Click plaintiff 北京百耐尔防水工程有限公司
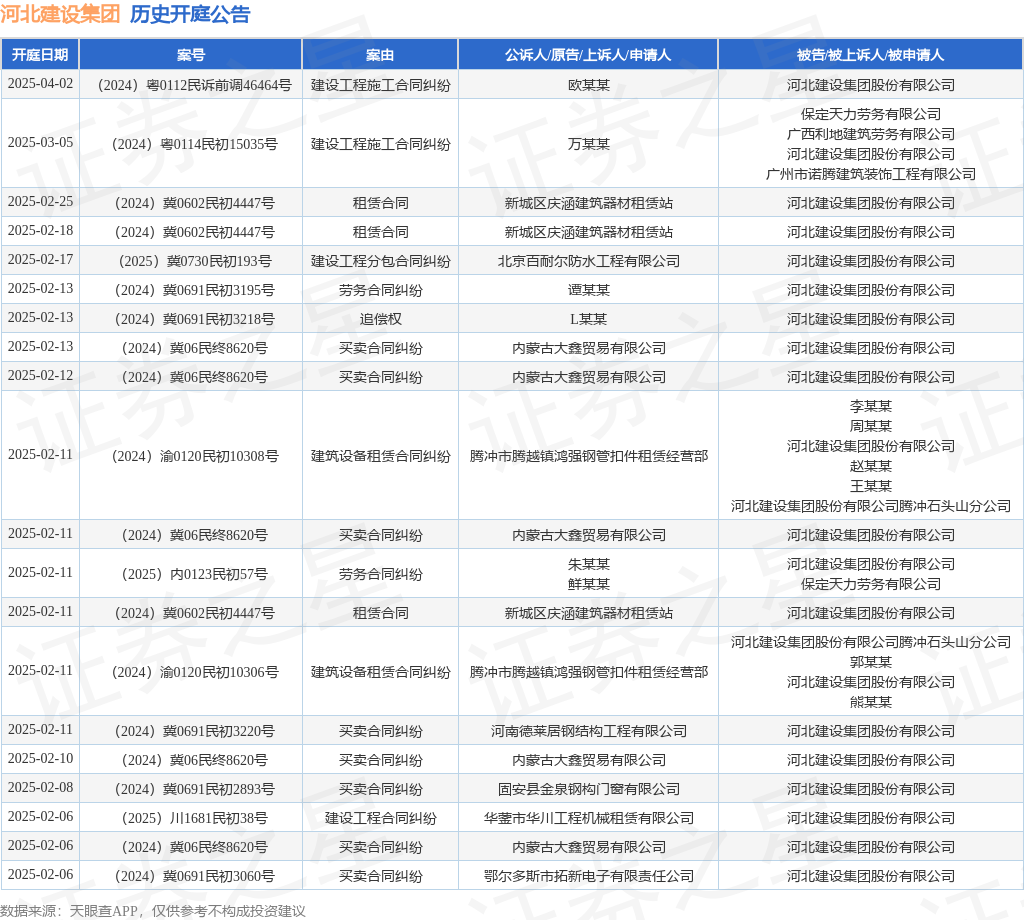This screenshot has height=920, width=1024. point(588,261)
